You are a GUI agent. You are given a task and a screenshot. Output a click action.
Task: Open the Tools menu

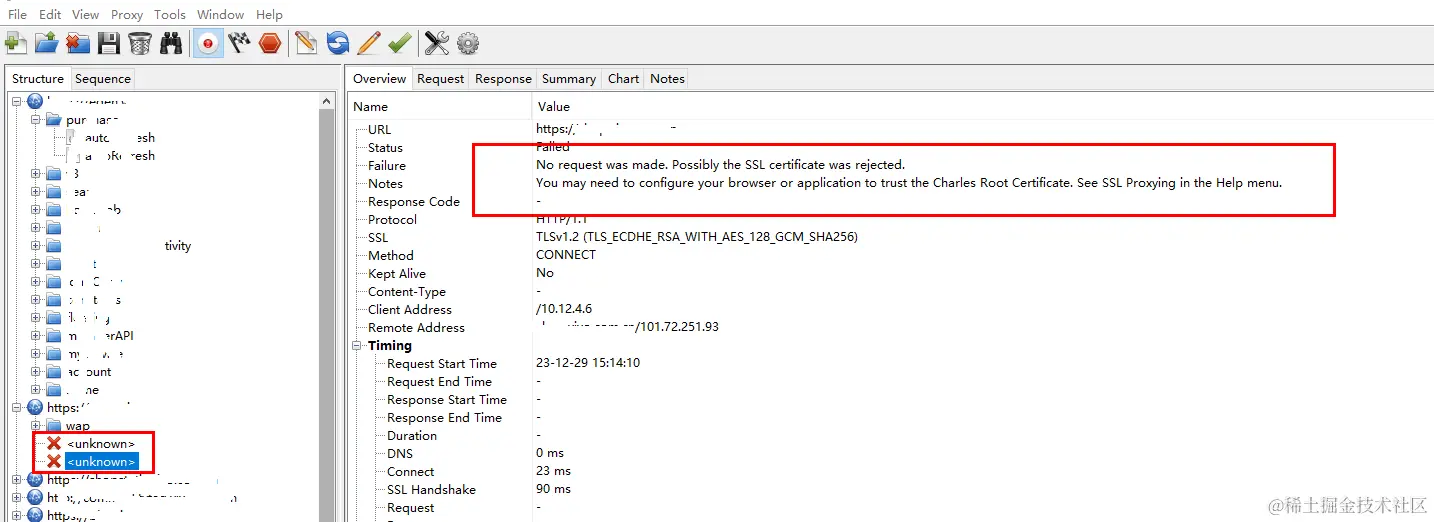coord(170,14)
